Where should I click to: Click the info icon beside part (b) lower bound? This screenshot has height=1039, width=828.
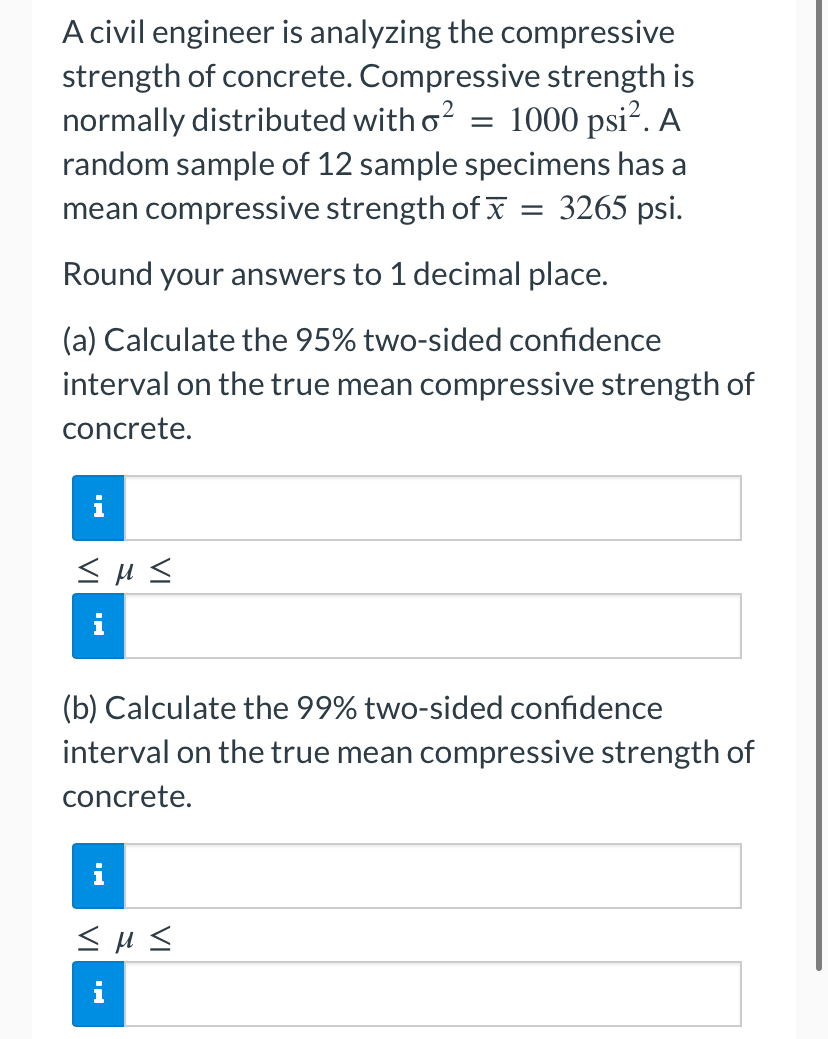click(97, 875)
